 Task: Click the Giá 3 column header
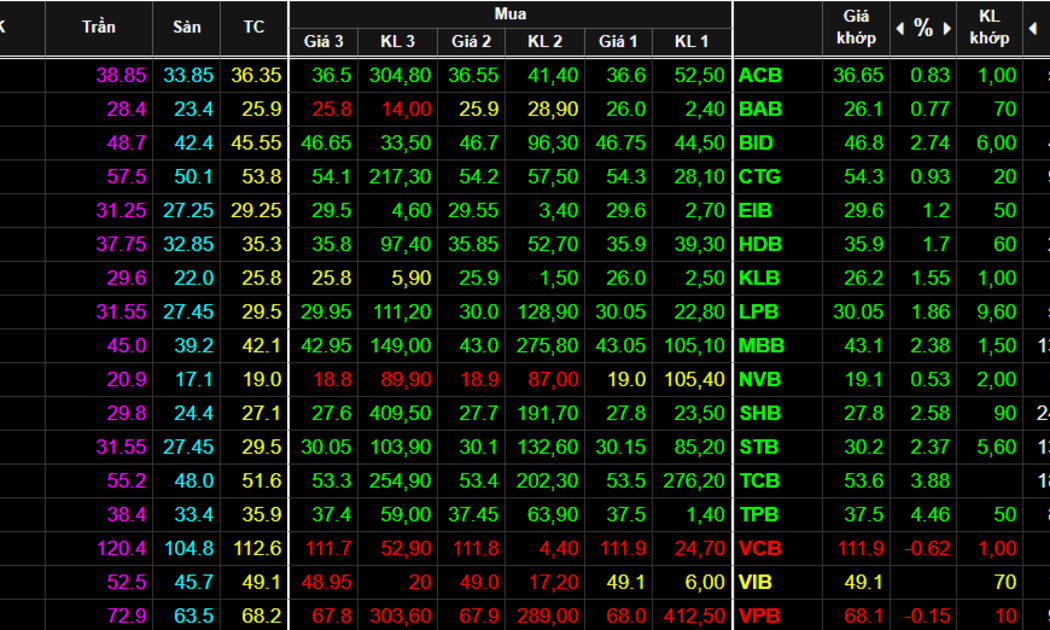(x=323, y=42)
